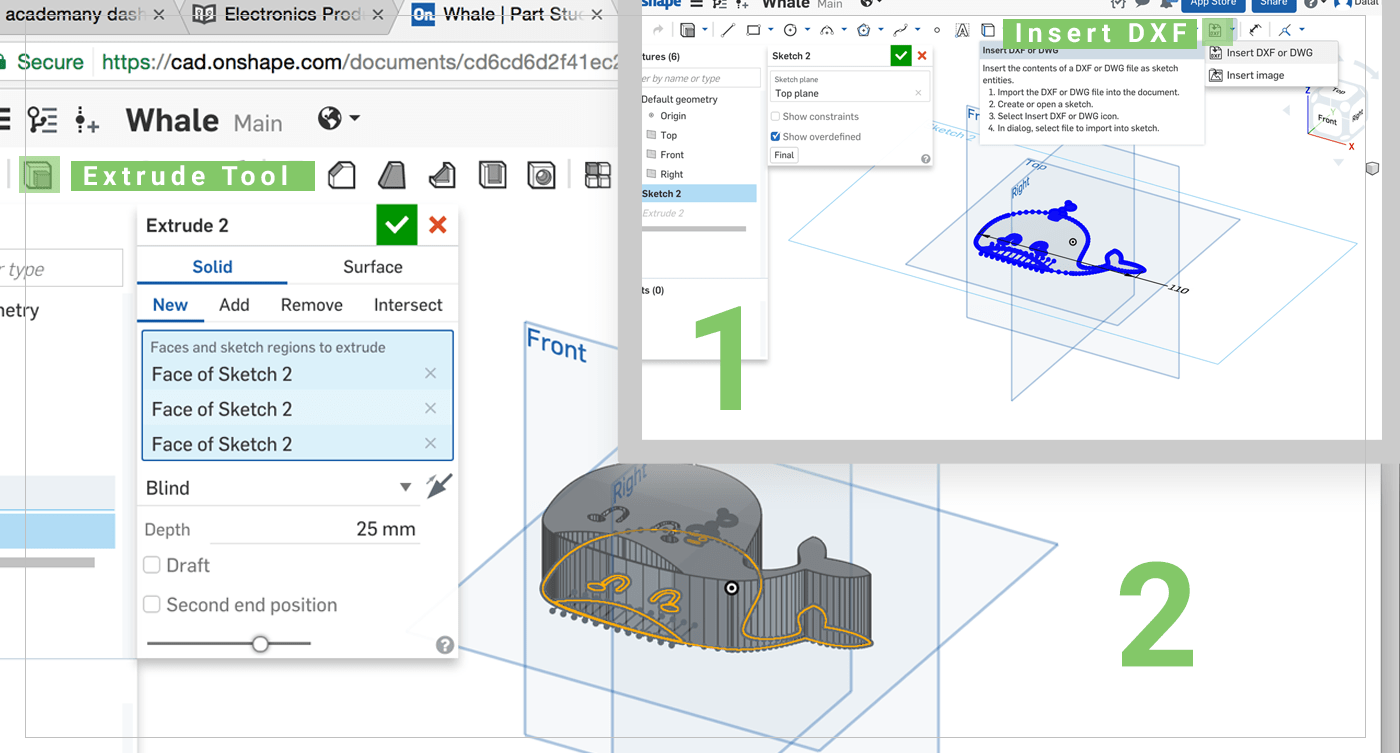1400x753 pixels.
Task: Open help icon in Extrude 2 dialog
Action: click(x=445, y=645)
